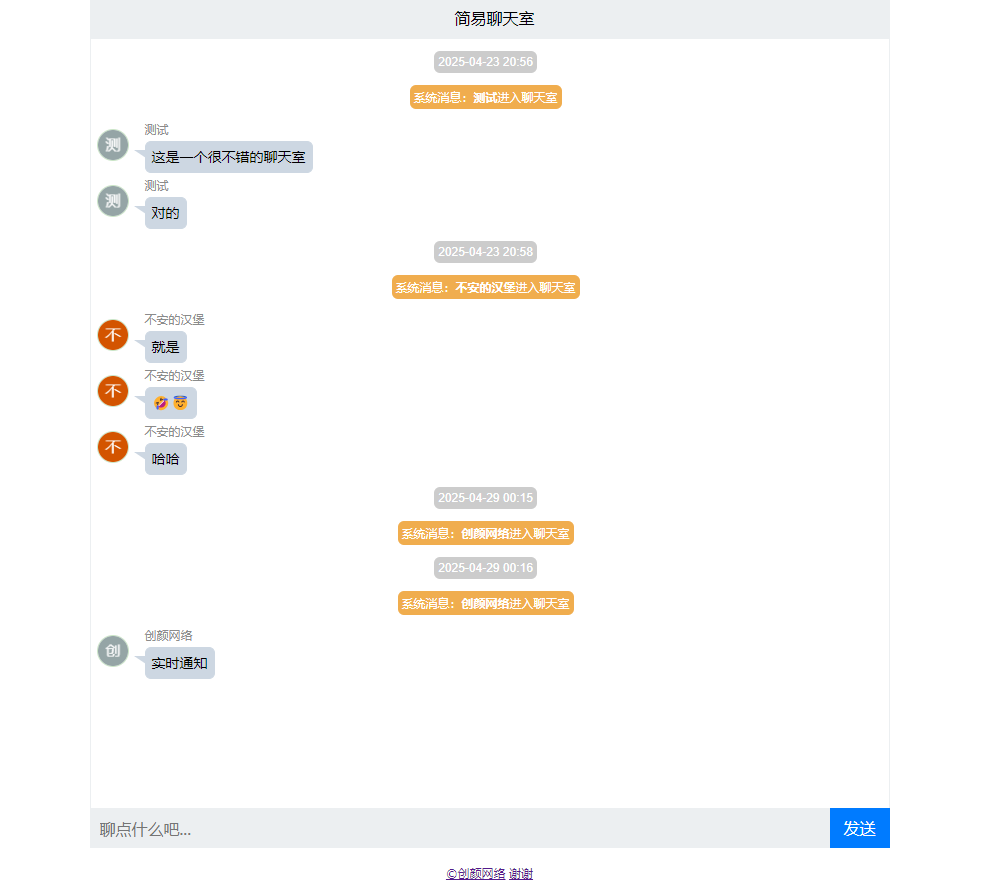Click the halo smiley emoji in the bubble
This screenshot has height=885, width=999.
[180, 403]
